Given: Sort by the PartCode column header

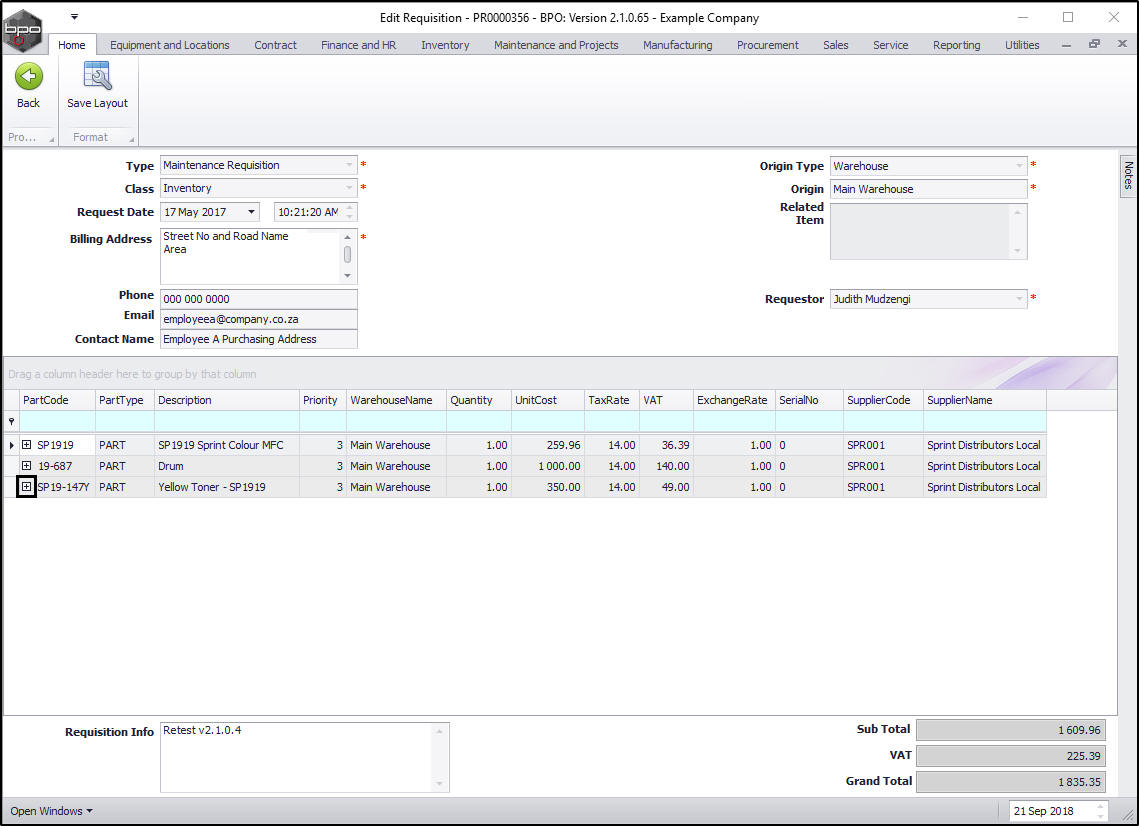Looking at the screenshot, I should point(57,400).
